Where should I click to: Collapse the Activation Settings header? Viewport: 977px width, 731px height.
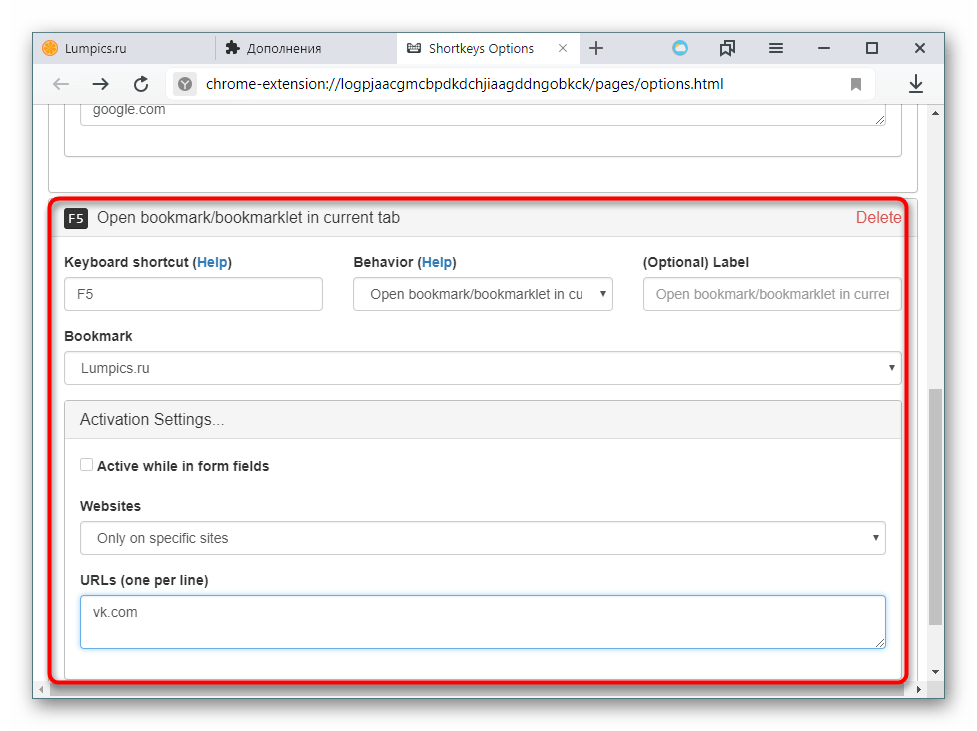coord(483,419)
